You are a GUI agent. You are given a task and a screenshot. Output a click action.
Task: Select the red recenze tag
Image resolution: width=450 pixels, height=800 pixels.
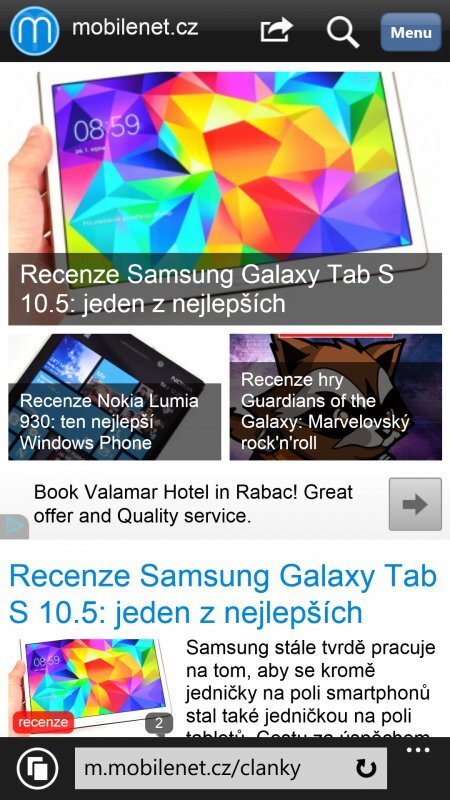pyautogui.click(x=43, y=722)
